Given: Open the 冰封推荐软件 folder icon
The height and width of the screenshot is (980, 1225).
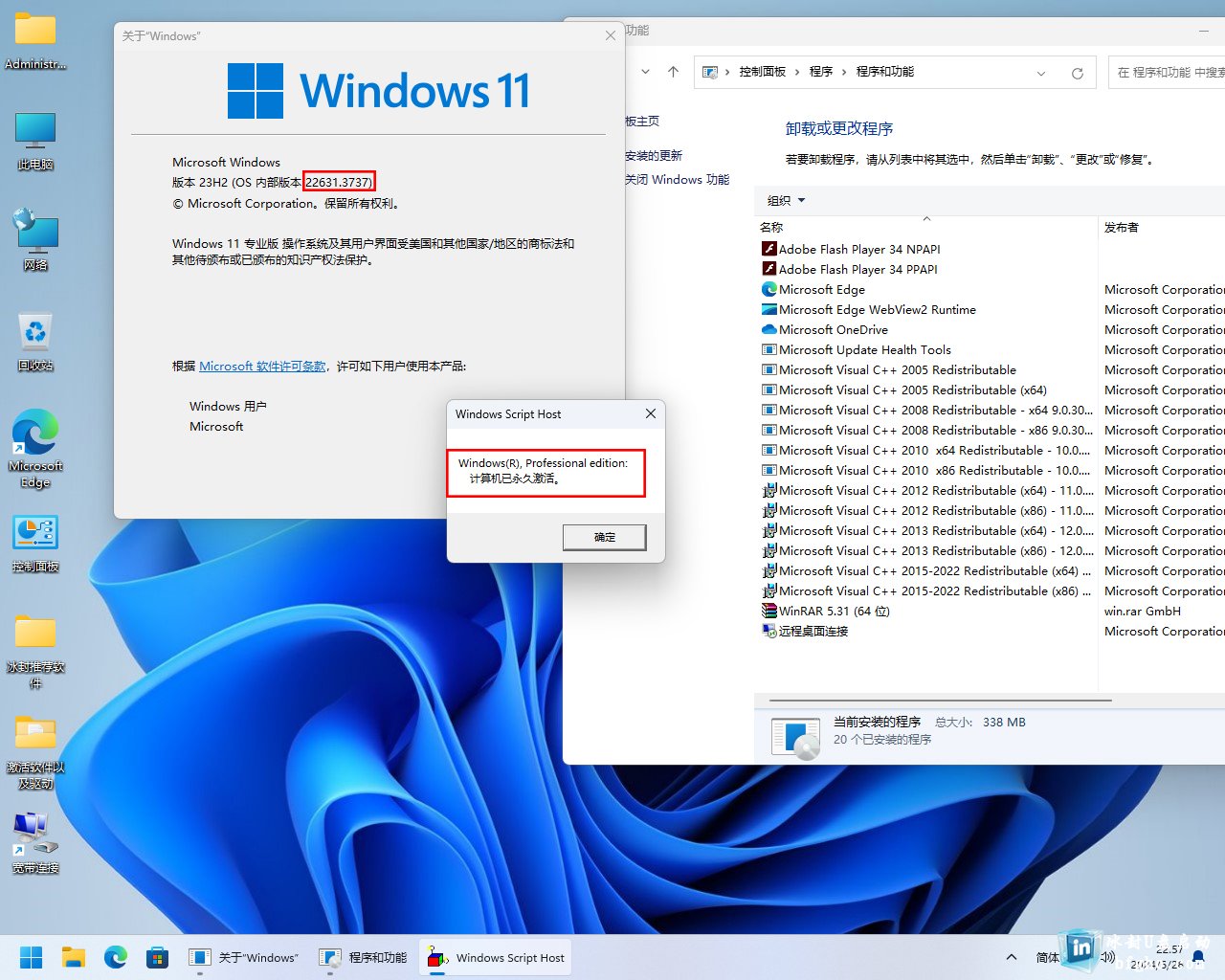Looking at the screenshot, I should point(35,651).
